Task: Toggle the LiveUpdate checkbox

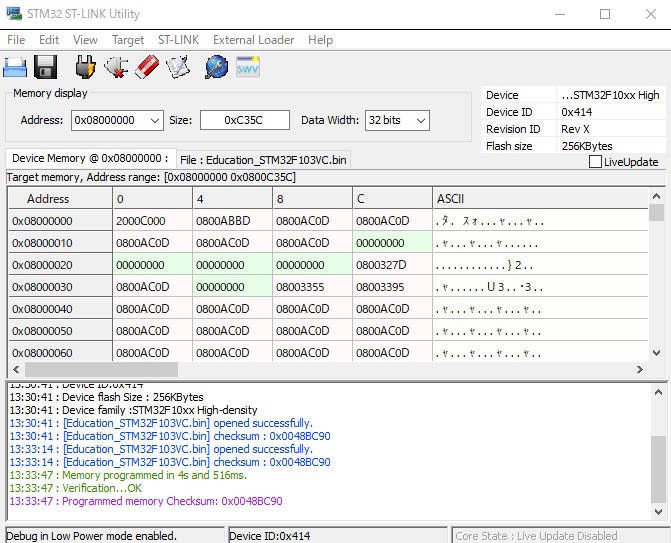Action: (x=595, y=162)
